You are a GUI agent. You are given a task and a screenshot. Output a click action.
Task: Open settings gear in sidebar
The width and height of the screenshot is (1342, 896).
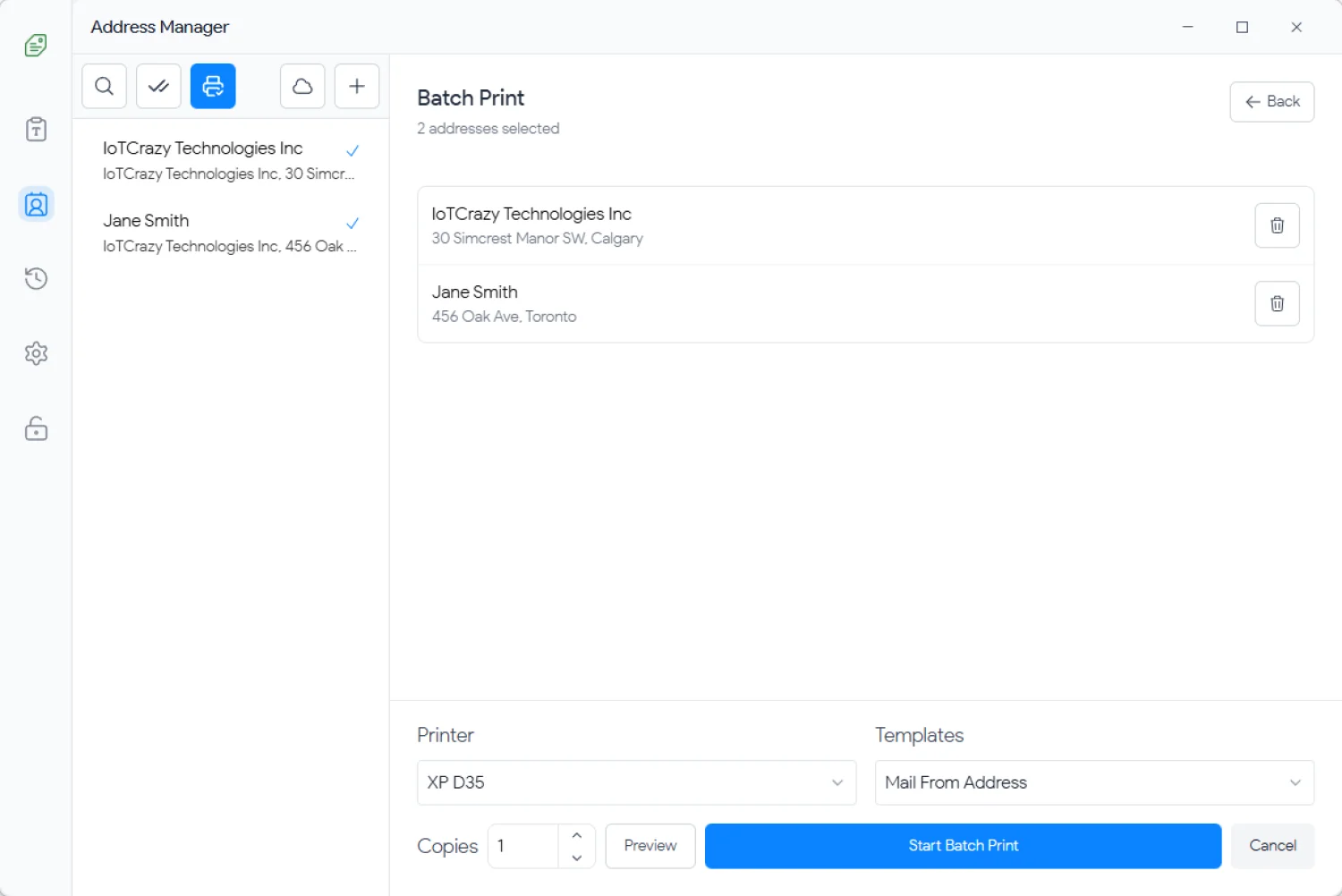36,353
